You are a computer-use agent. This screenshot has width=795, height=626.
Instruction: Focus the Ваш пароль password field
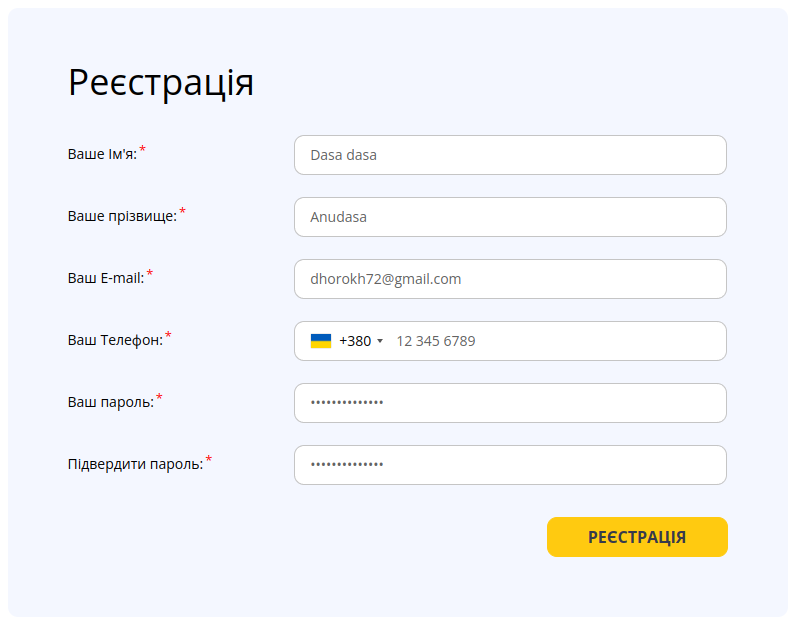click(x=510, y=403)
